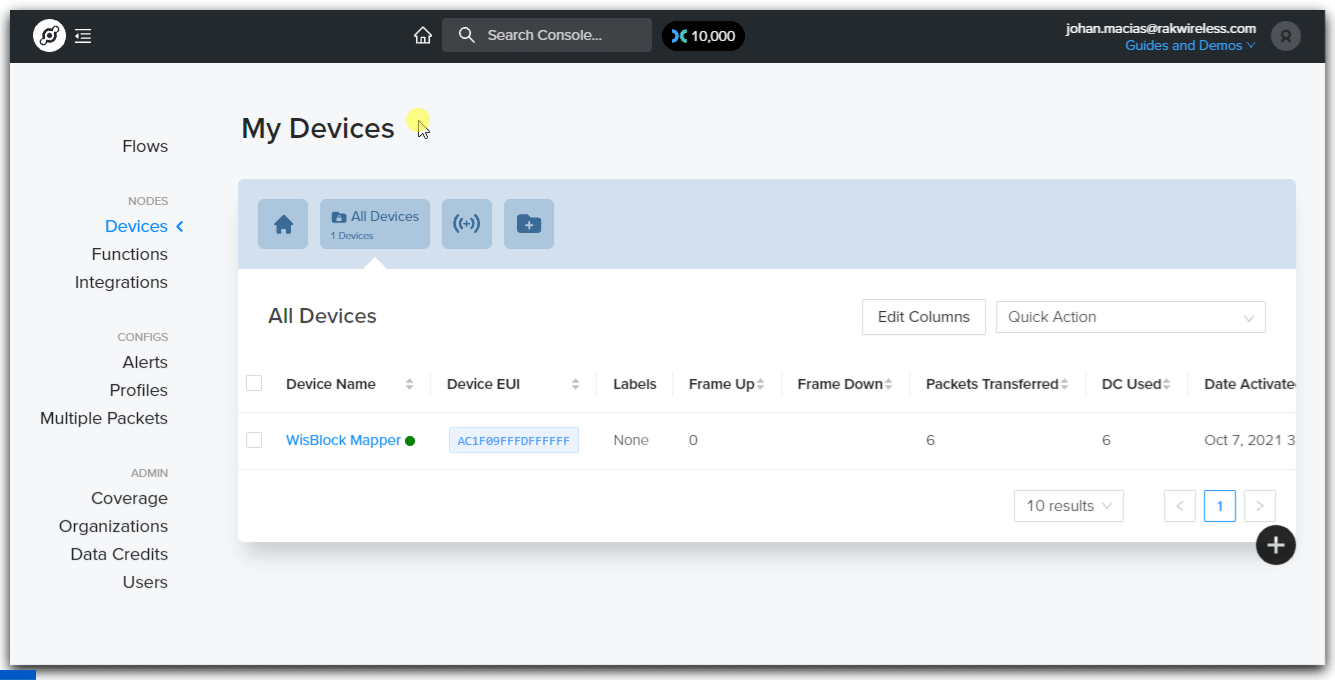
Task: Click the Oct 7, 2021 activation date cell
Action: 1250,441
